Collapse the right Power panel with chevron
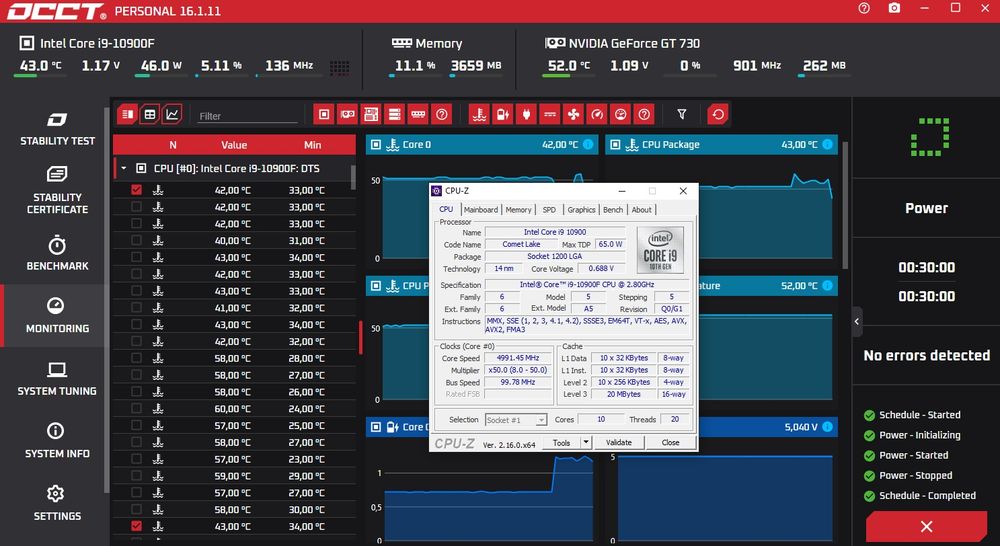This screenshot has height=546, width=1000. (857, 321)
